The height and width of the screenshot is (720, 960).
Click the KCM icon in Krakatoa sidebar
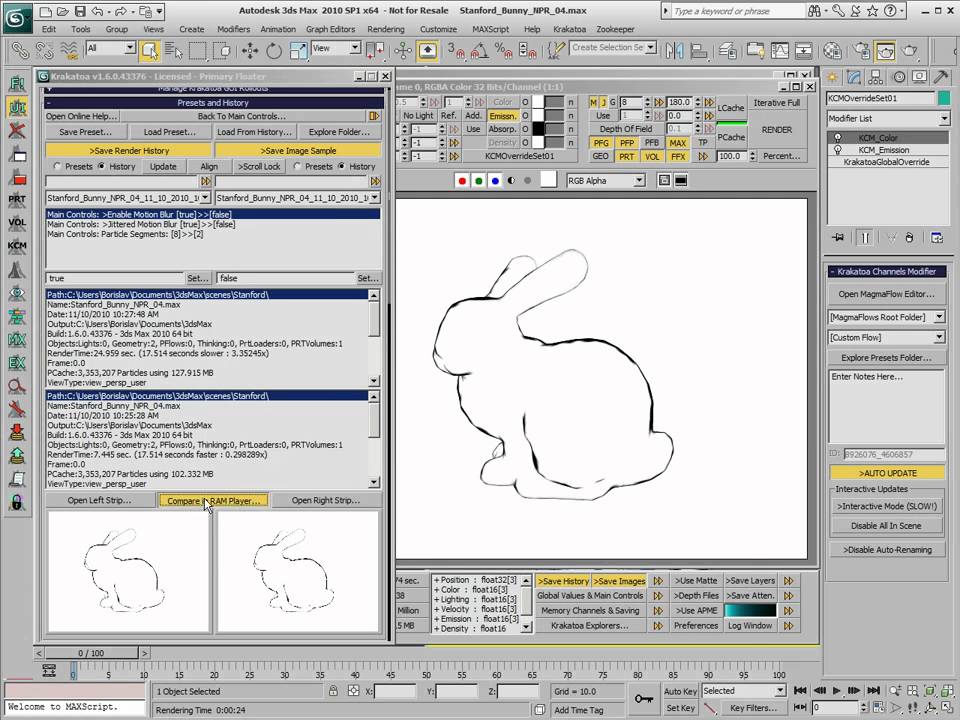[x=17, y=246]
